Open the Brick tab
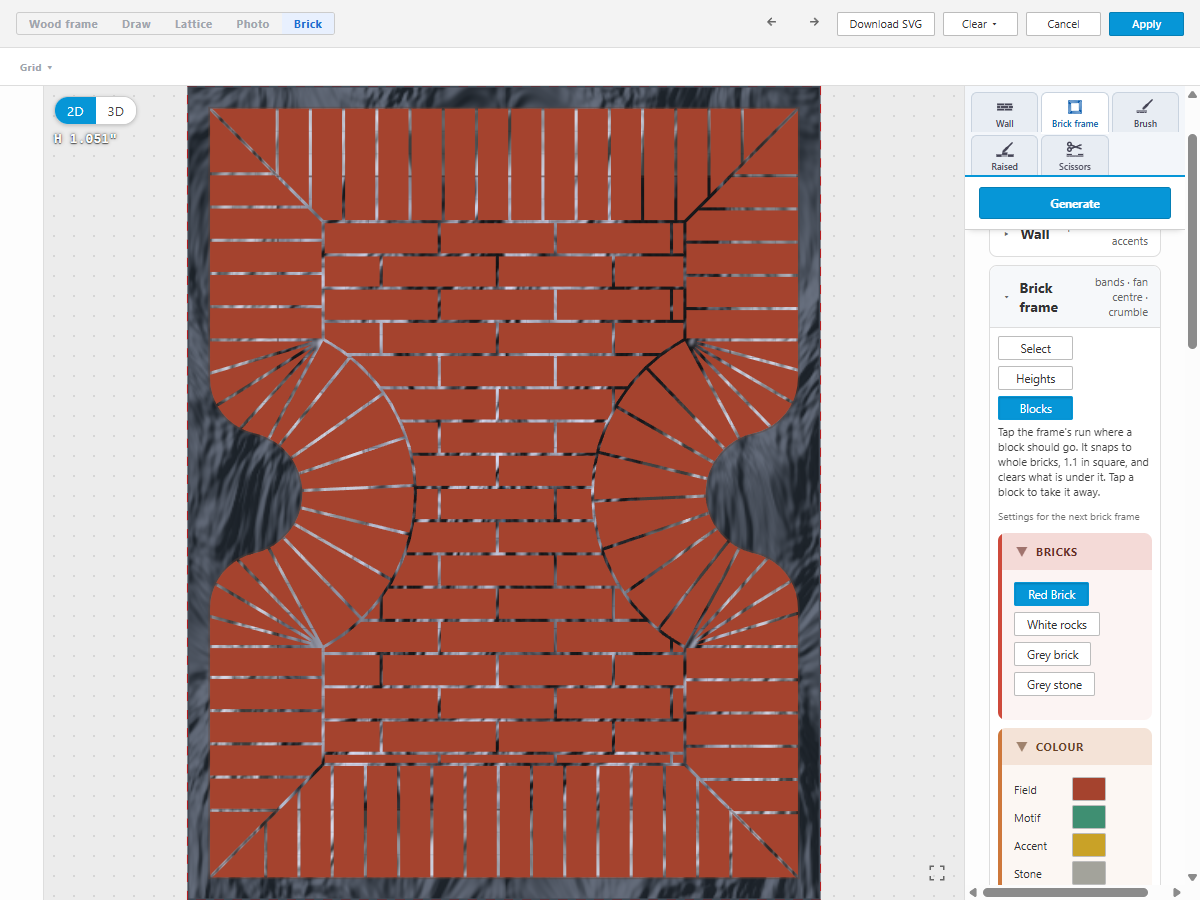Screen dimensions: 1200x900 point(308,24)
